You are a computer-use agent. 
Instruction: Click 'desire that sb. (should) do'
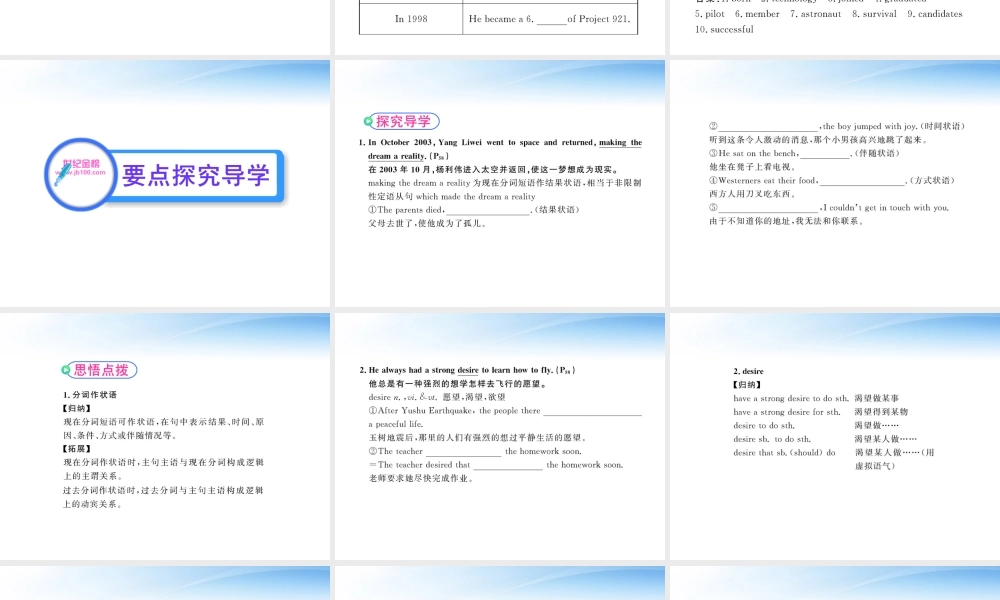784,453
